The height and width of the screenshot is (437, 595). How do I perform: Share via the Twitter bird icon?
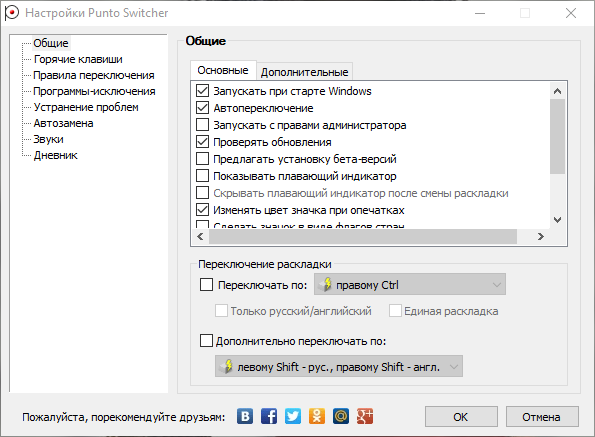[x=293, y=417]
